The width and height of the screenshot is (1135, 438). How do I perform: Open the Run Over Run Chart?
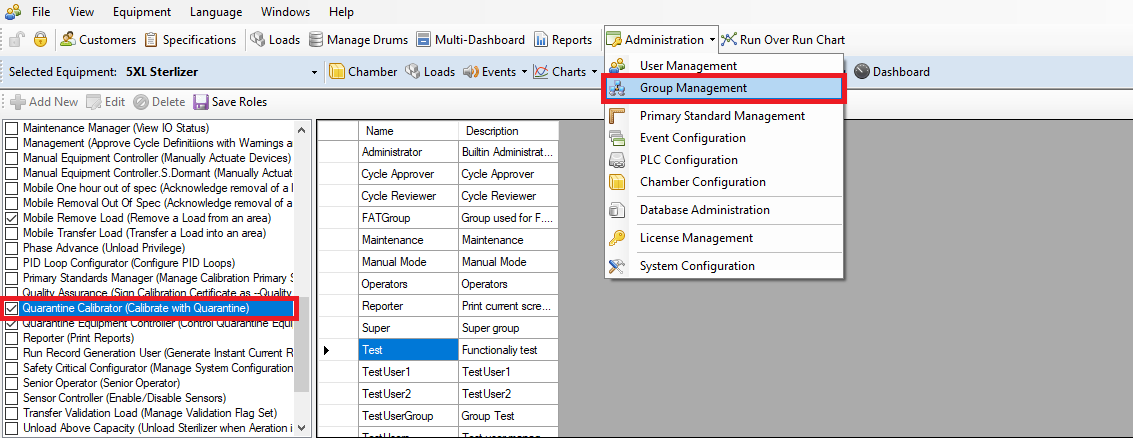pos(729,40)
